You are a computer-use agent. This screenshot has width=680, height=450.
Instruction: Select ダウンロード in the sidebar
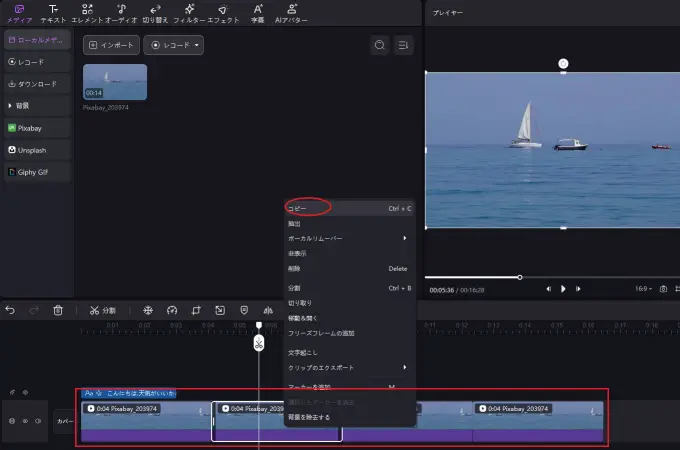(x=37, y=84)
